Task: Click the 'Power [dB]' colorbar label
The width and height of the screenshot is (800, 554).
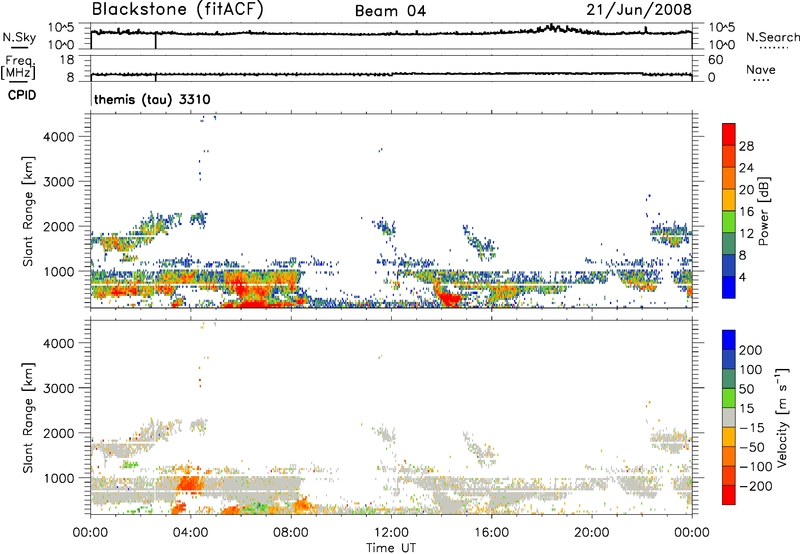Action: (x=763, y=211)
